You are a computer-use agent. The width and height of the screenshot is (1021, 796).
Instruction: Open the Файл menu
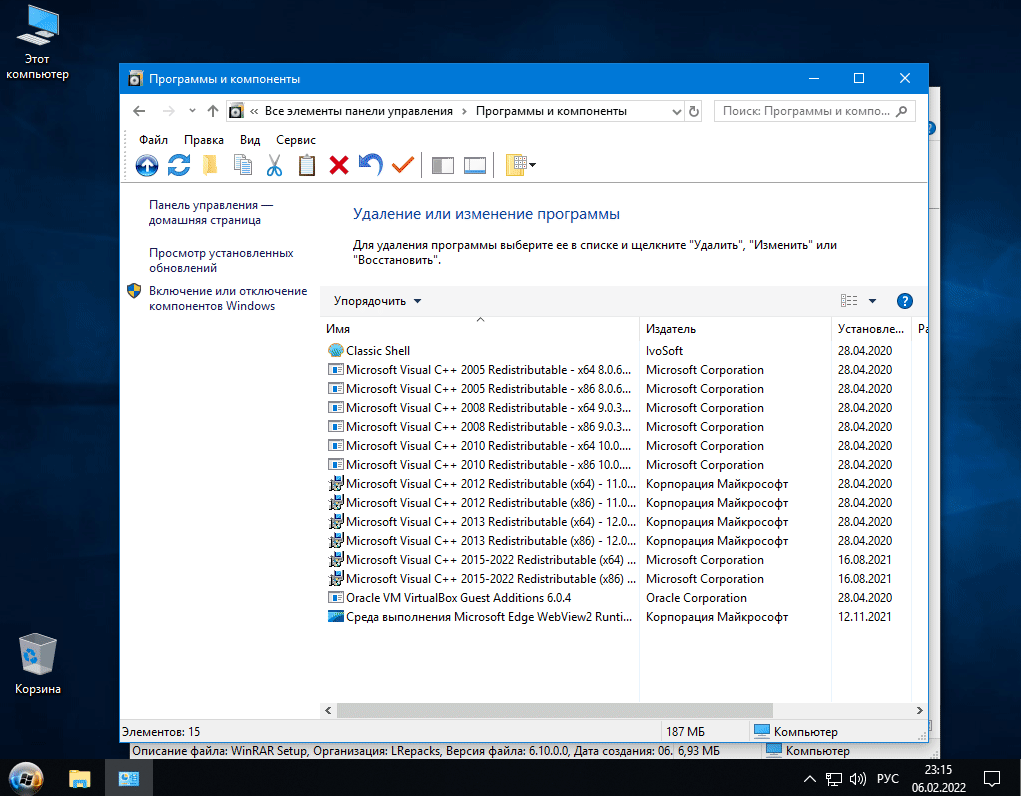coord(153,140)
